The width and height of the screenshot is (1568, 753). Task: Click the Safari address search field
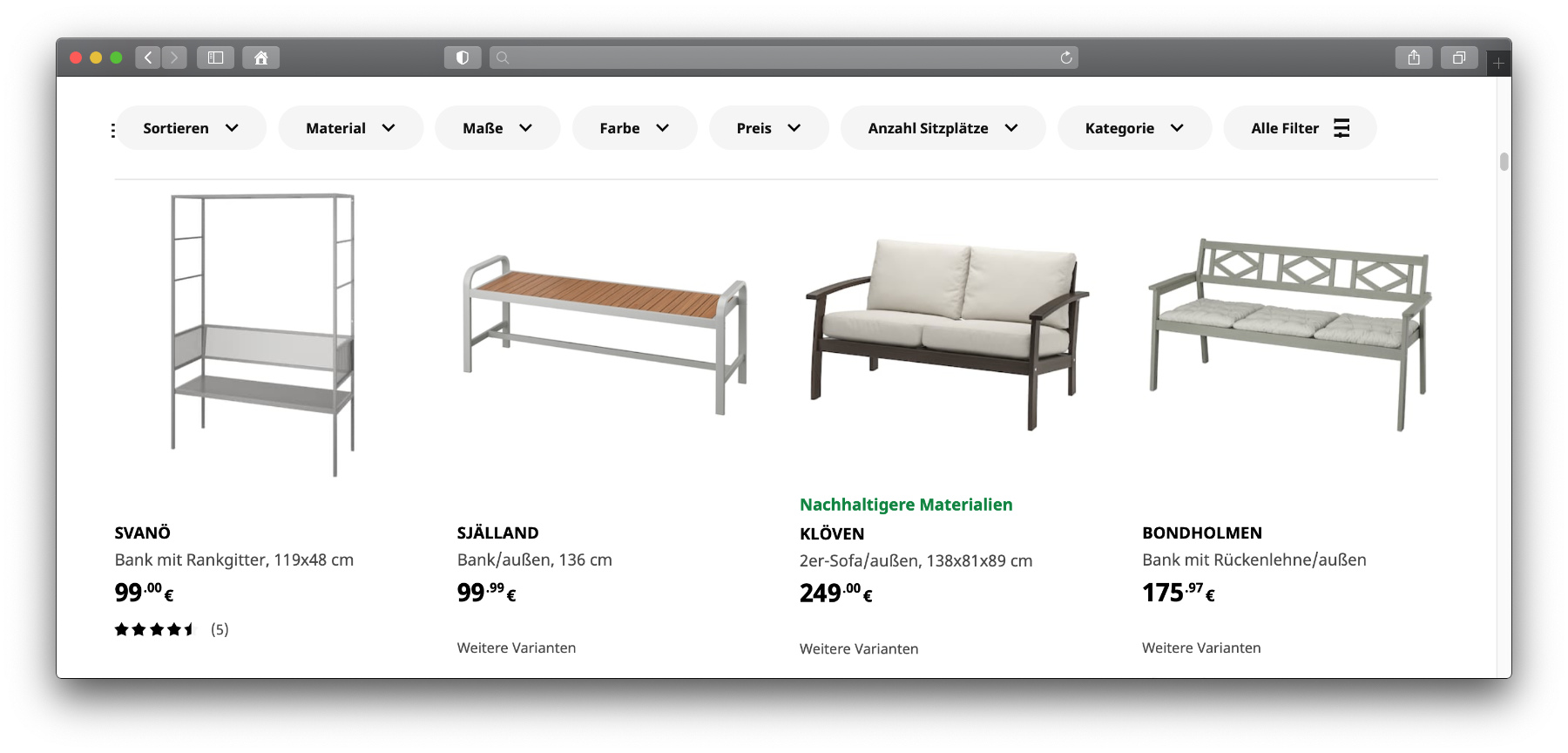784,58
